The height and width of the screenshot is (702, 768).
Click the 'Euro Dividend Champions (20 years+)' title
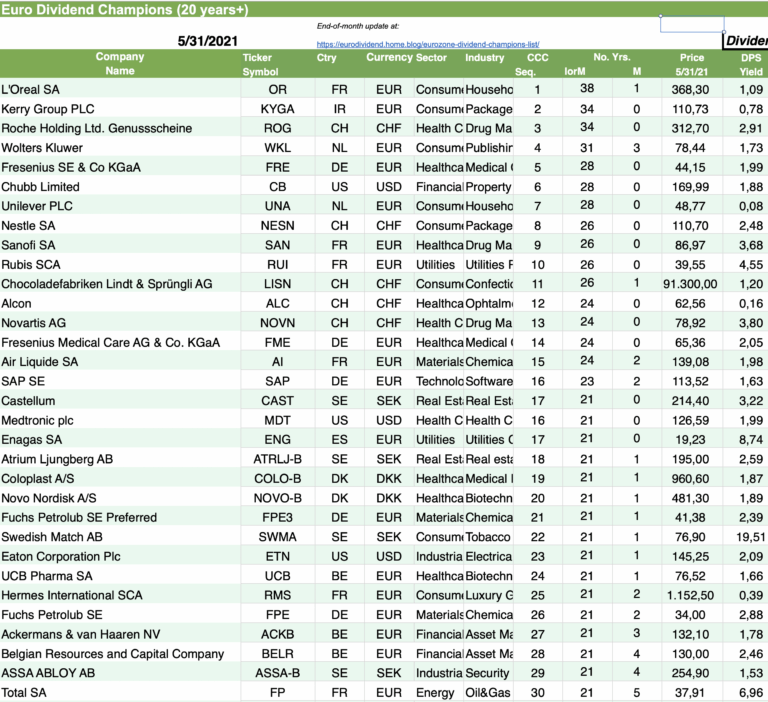pos(124,9)
